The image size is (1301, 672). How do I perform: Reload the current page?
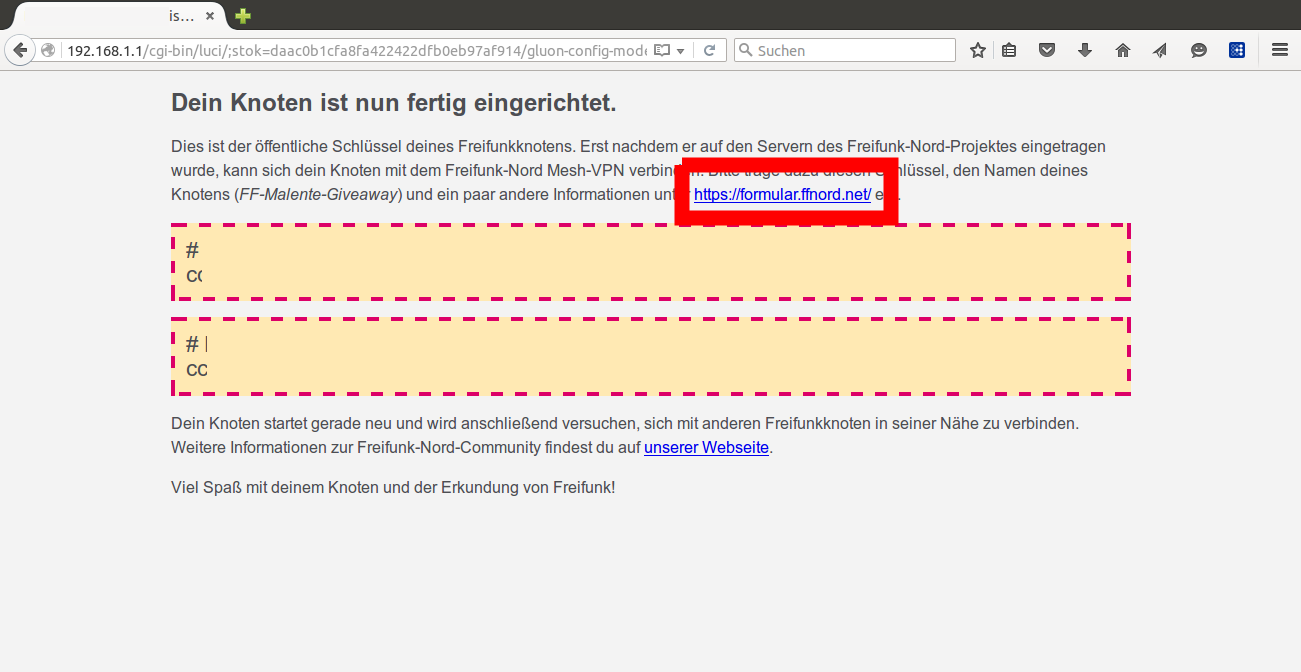(x=709, y=50)
